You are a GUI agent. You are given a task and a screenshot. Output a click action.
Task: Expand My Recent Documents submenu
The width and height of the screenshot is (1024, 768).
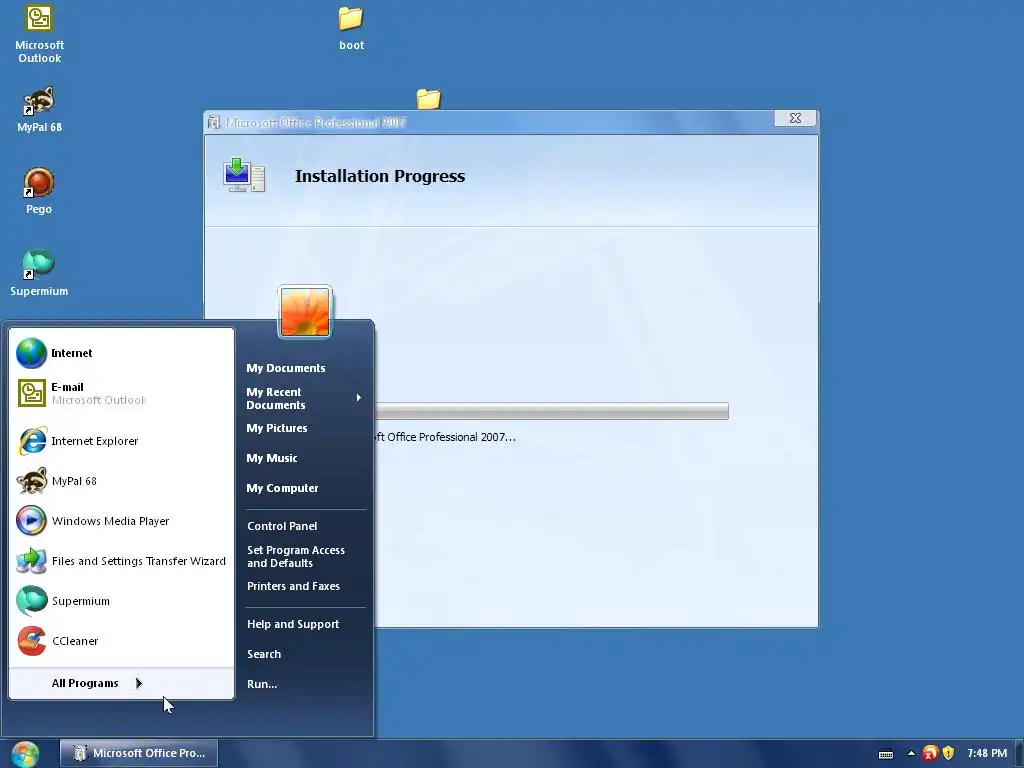coord(304,398)
